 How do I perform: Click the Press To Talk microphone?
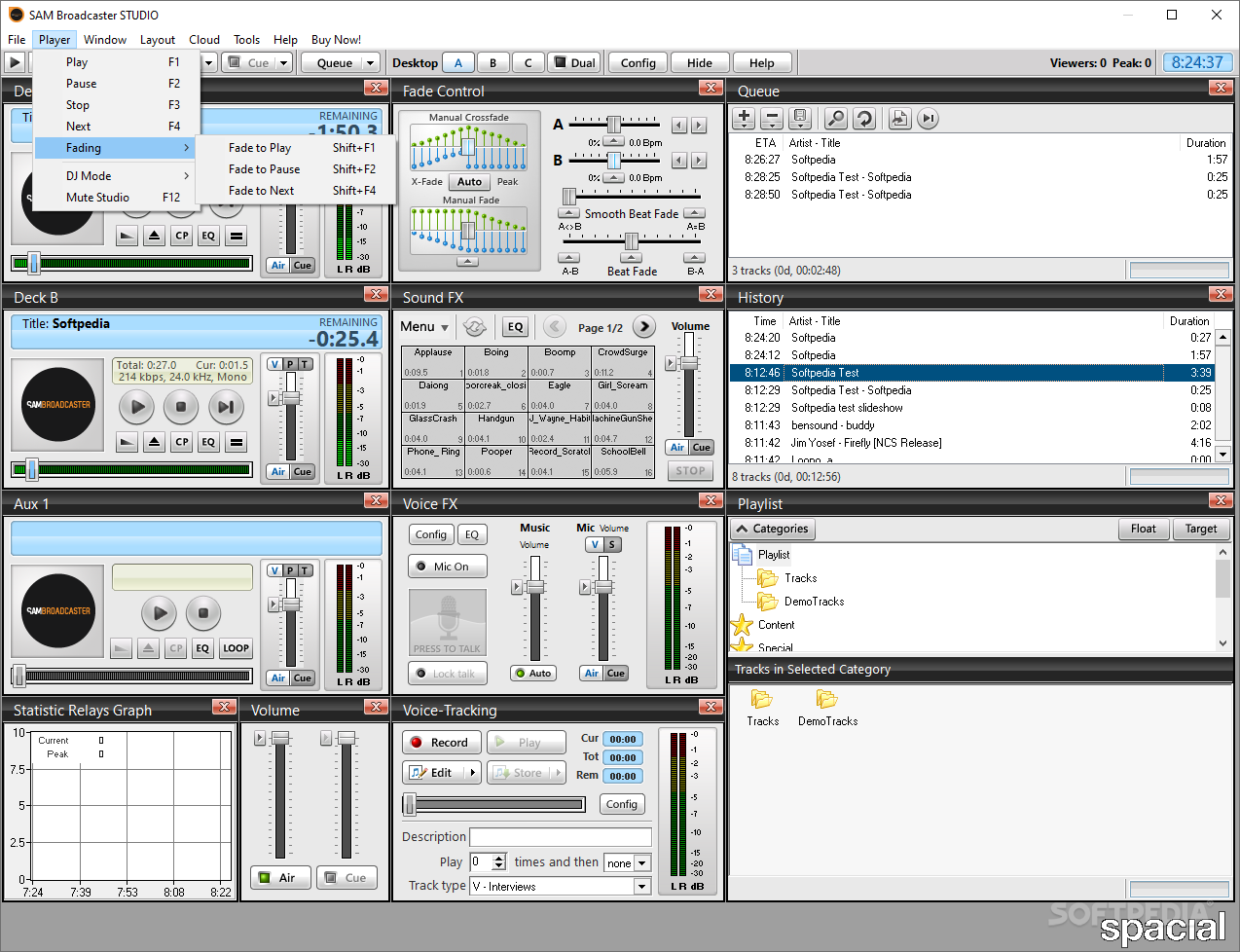pyautogui.click(x=448, y=622)
